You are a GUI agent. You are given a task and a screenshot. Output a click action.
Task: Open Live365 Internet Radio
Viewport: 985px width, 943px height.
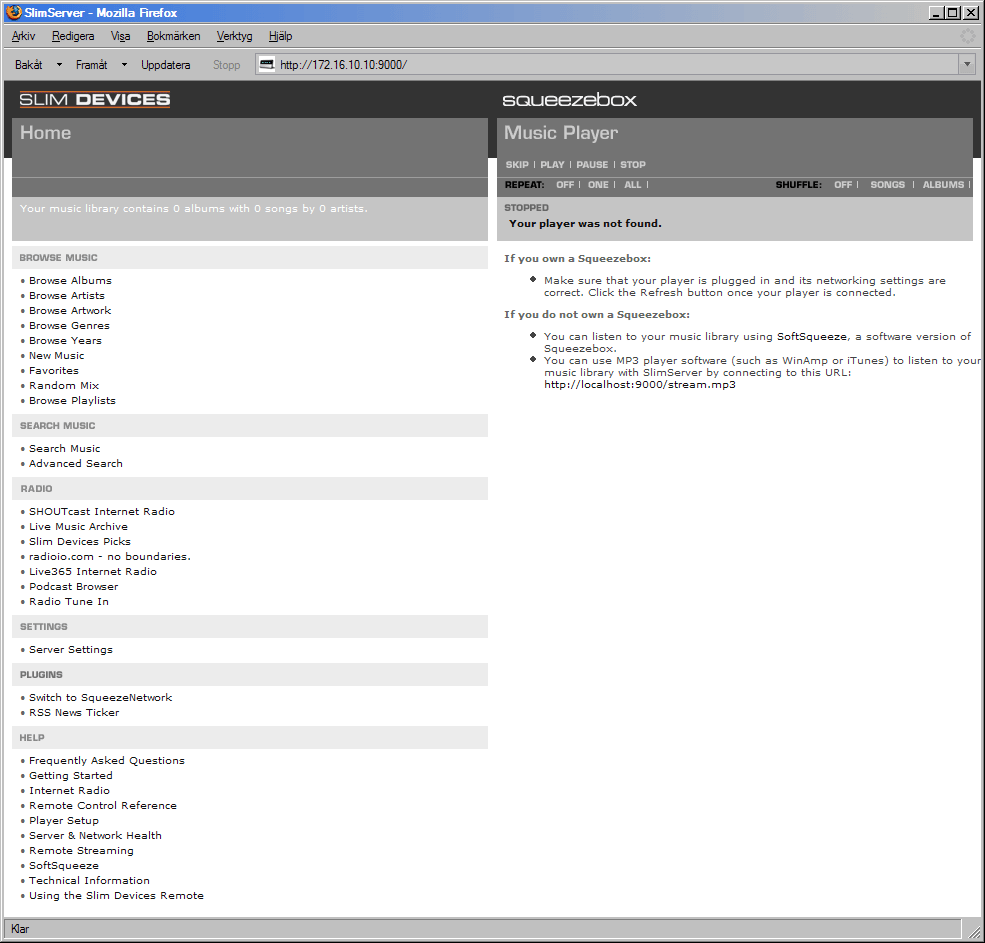point(93,572)
